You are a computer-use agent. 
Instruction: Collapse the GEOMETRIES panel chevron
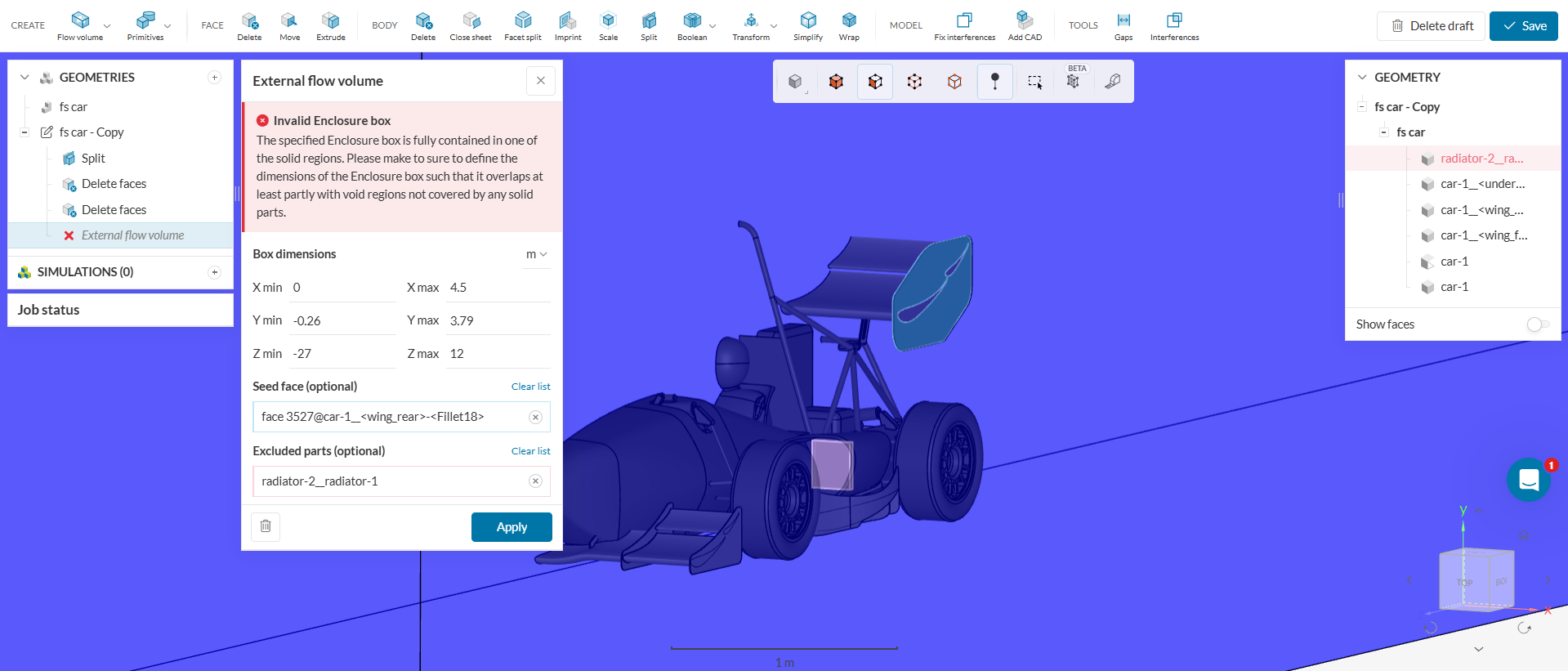(x=25, y=78)
